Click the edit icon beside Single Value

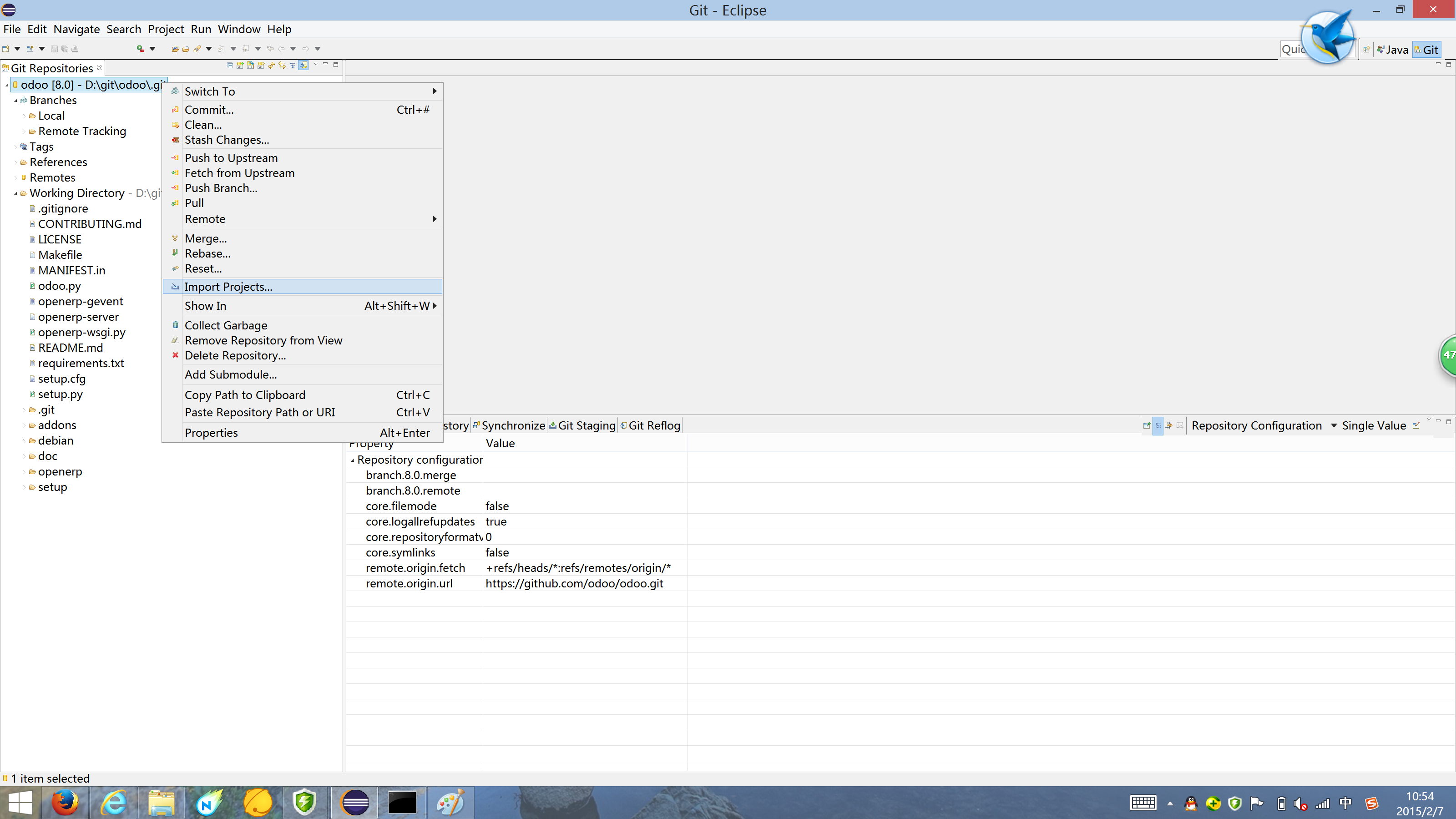coord(1416,425)
